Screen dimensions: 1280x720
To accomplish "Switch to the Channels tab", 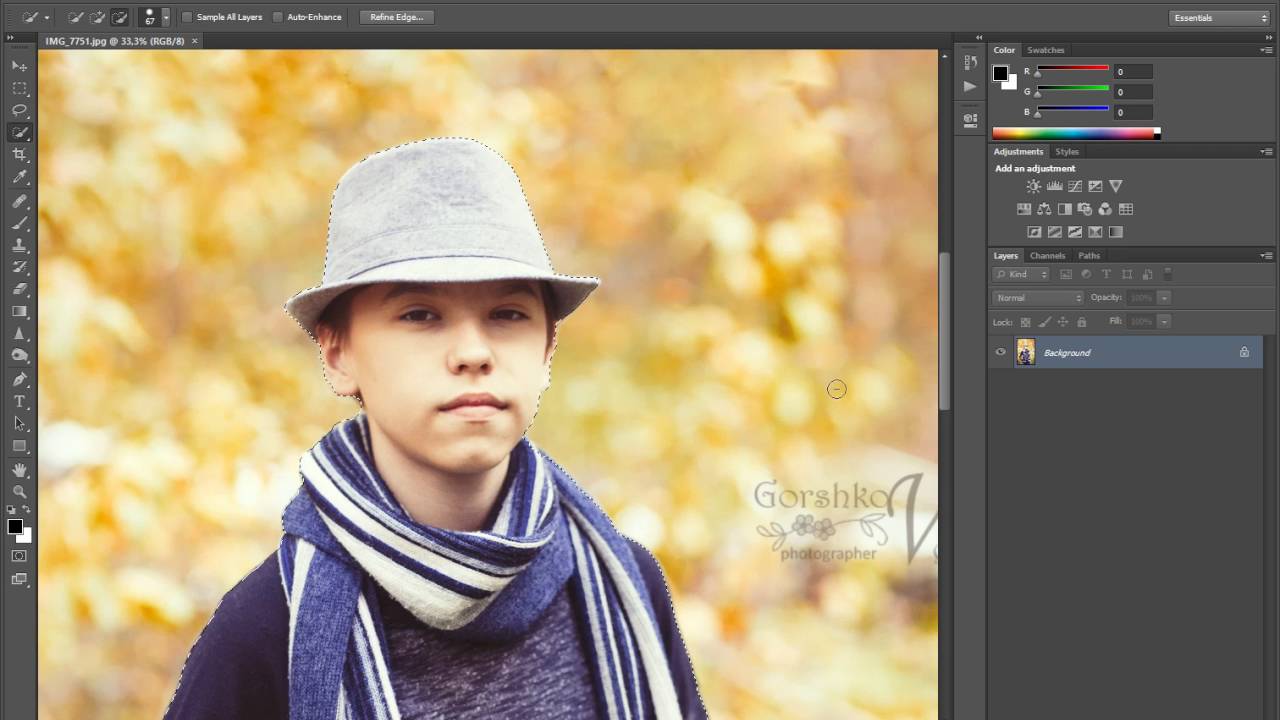I will click(1047, 255).
